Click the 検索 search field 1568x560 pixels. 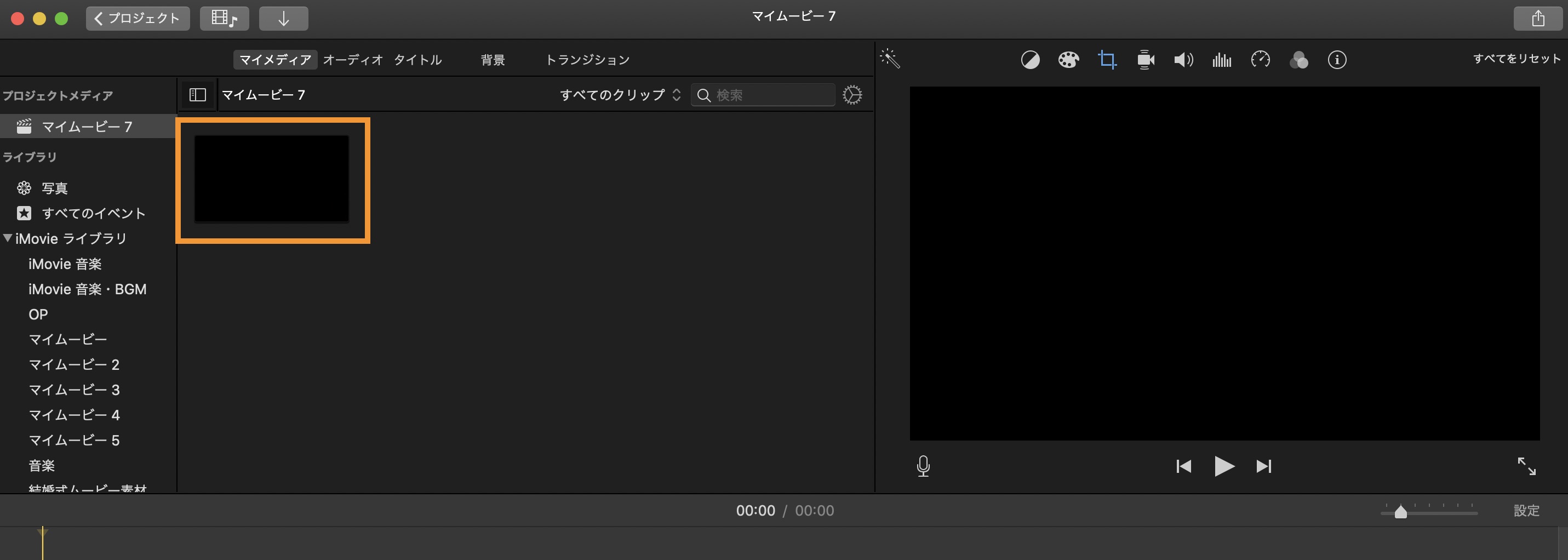pos(763,95)
